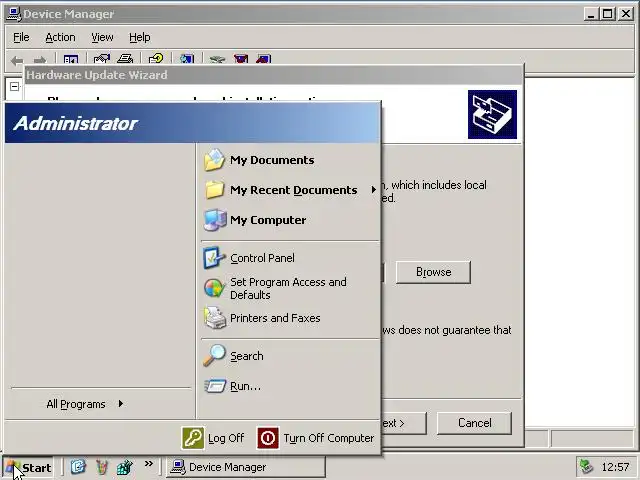Expand the quick launch overflow chevron
This screenshot has width=640, height=480.
[149, 463]
